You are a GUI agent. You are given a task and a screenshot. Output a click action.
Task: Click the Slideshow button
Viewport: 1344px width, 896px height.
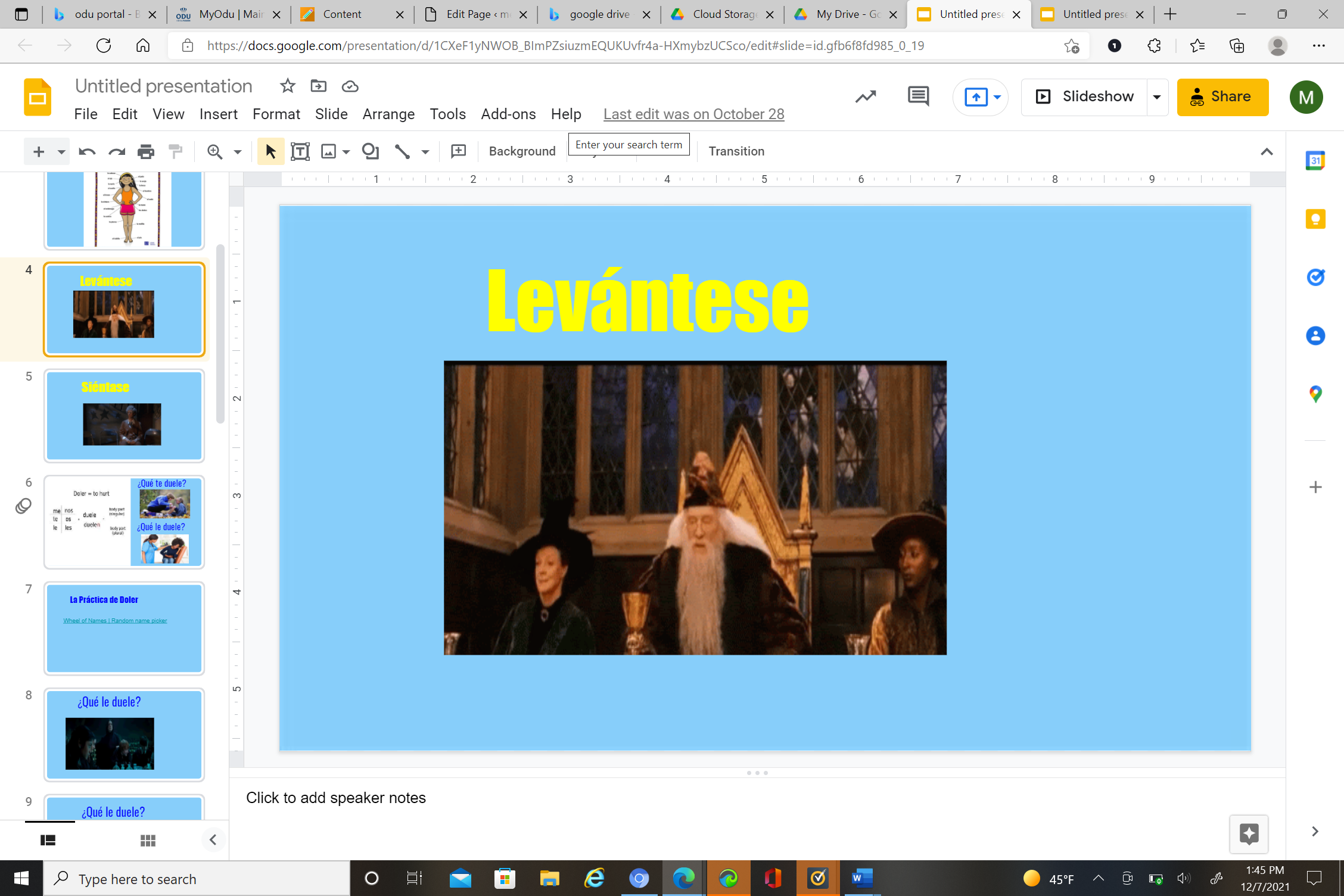point(1085,97)
